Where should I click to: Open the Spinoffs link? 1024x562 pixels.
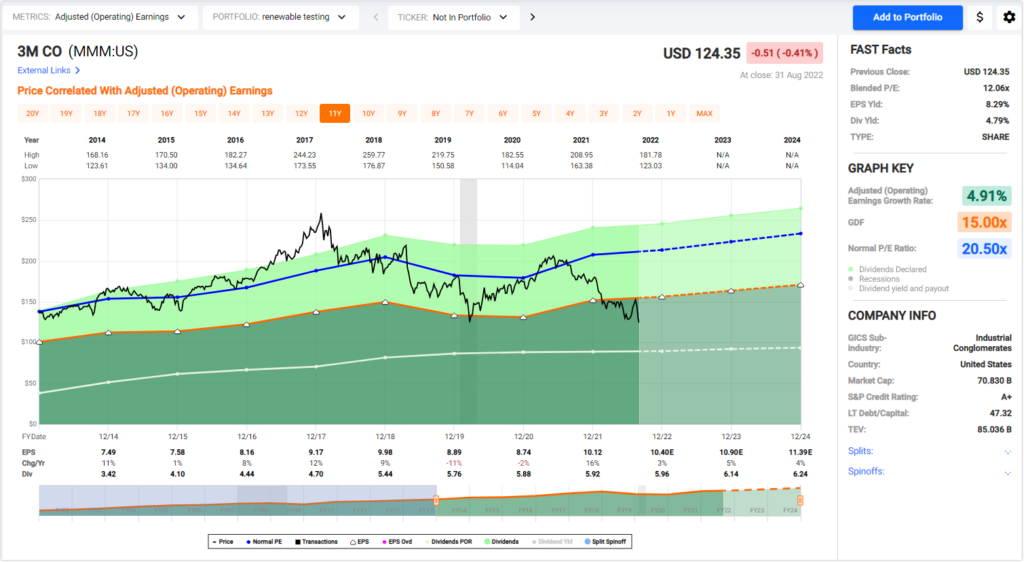click(x=866, y=471)
